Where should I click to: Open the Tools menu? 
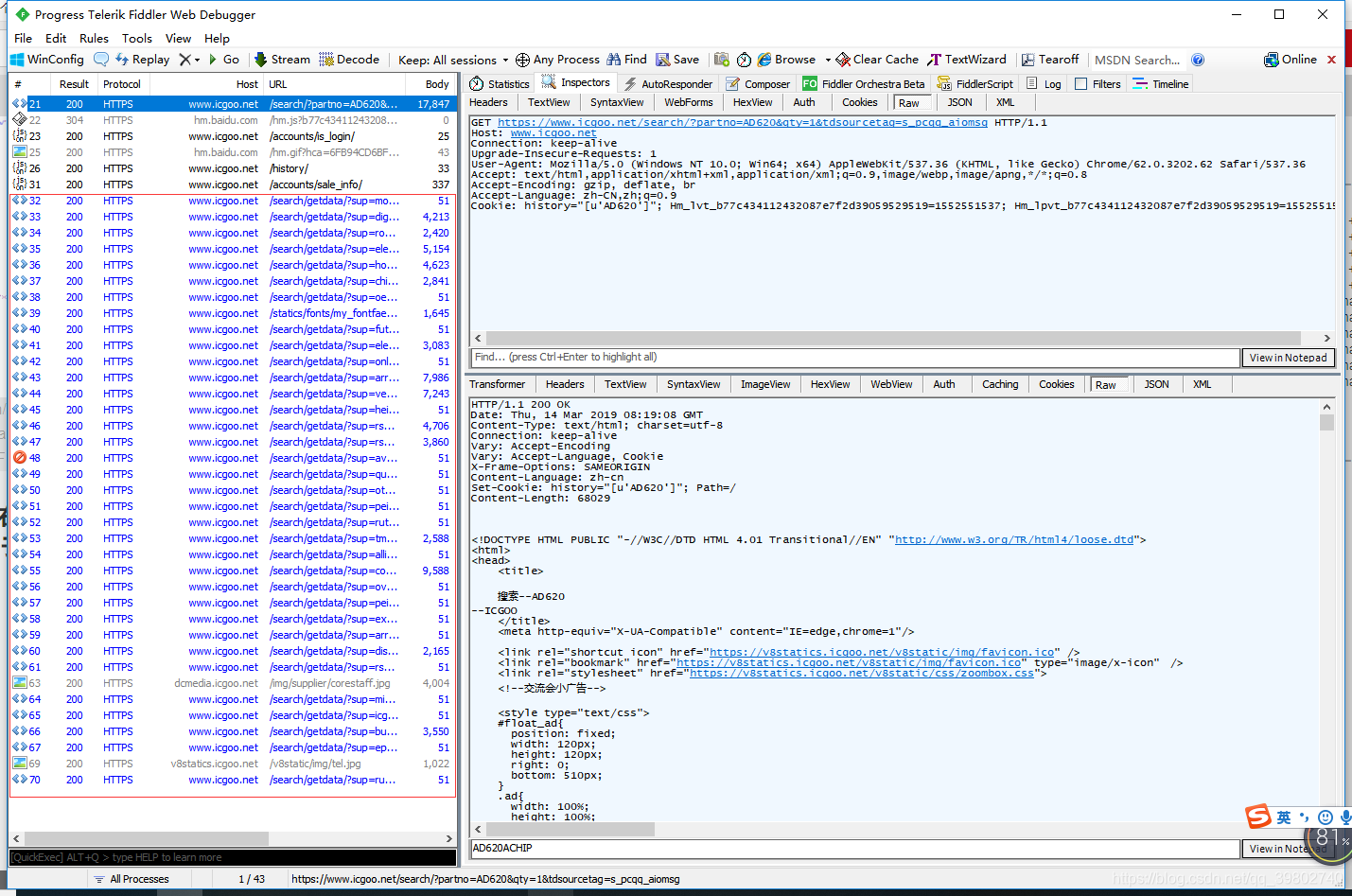point(137,39)
